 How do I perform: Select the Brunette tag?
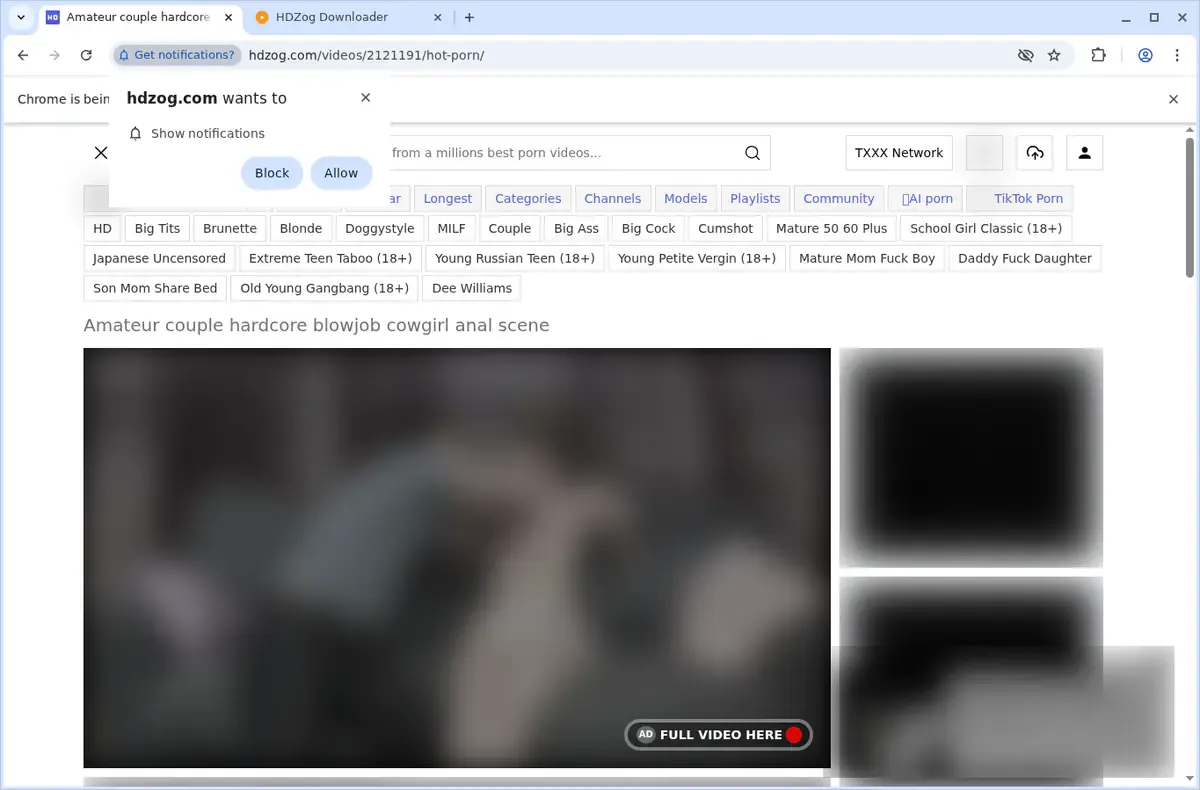pos(230,228)
